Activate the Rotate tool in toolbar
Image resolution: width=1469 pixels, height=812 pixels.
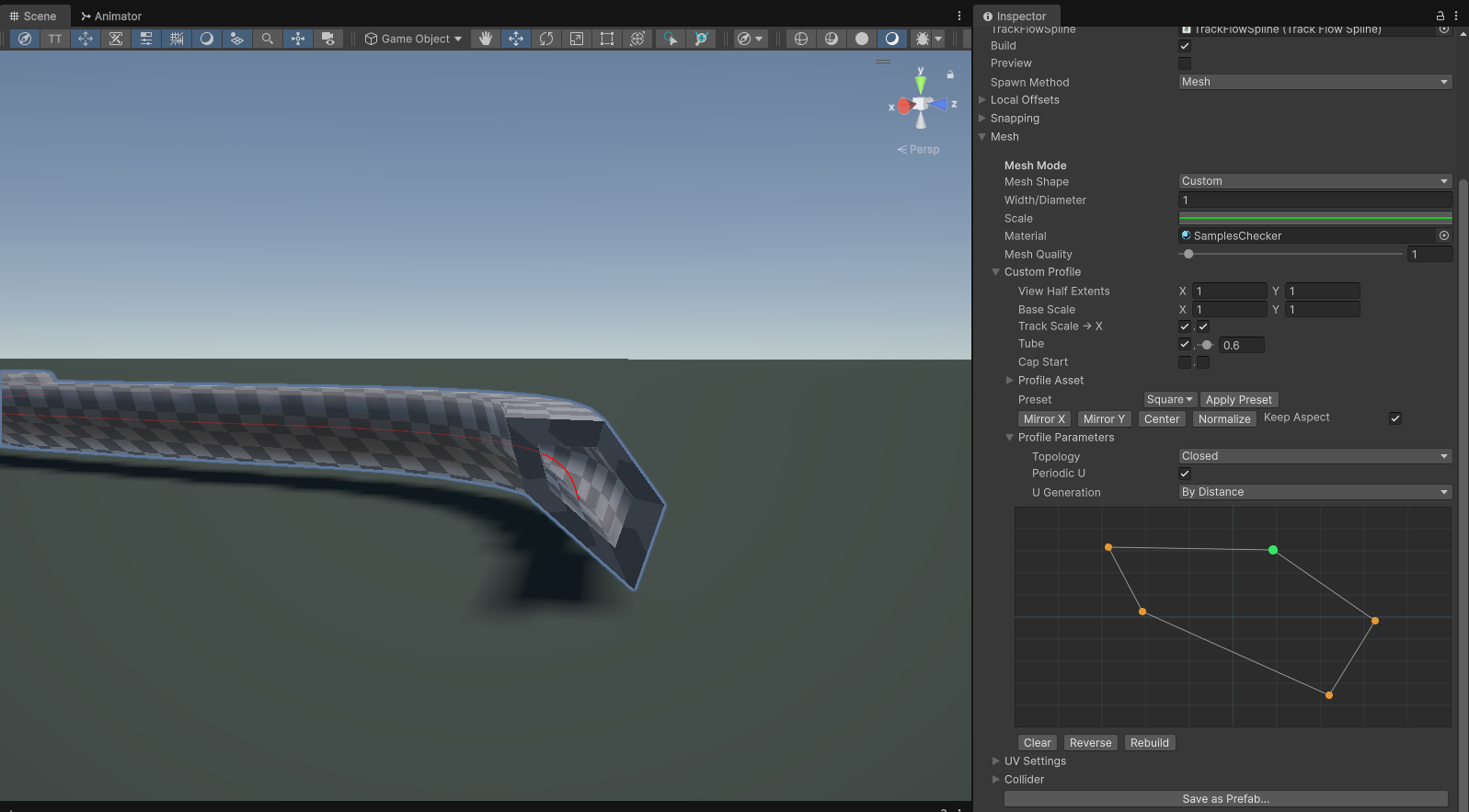pos(546,39)
